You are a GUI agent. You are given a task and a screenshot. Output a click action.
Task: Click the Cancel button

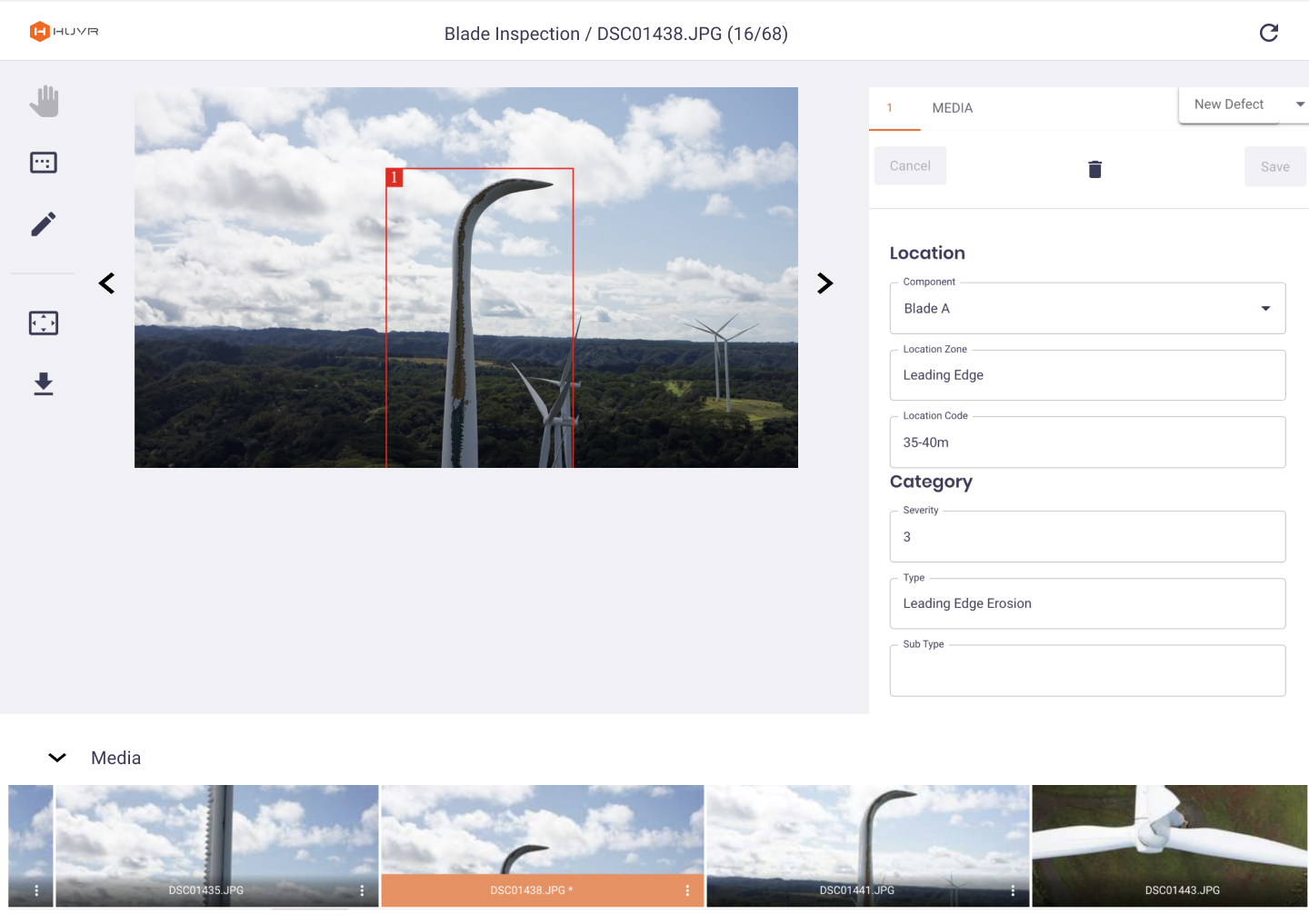(x=910, y=166)
